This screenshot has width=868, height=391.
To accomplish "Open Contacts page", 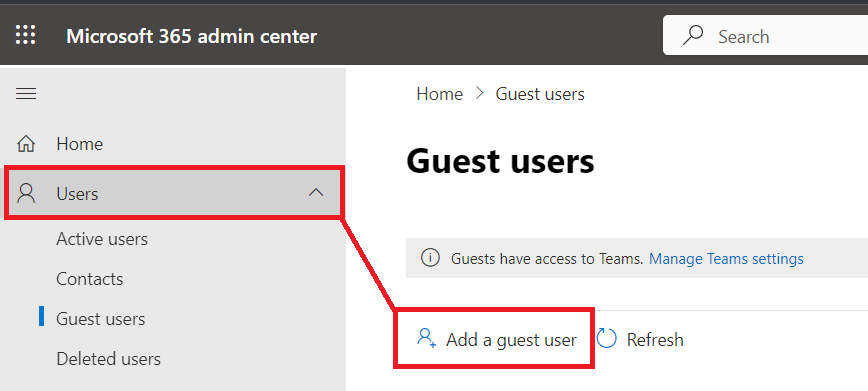I will coord(90,279).
